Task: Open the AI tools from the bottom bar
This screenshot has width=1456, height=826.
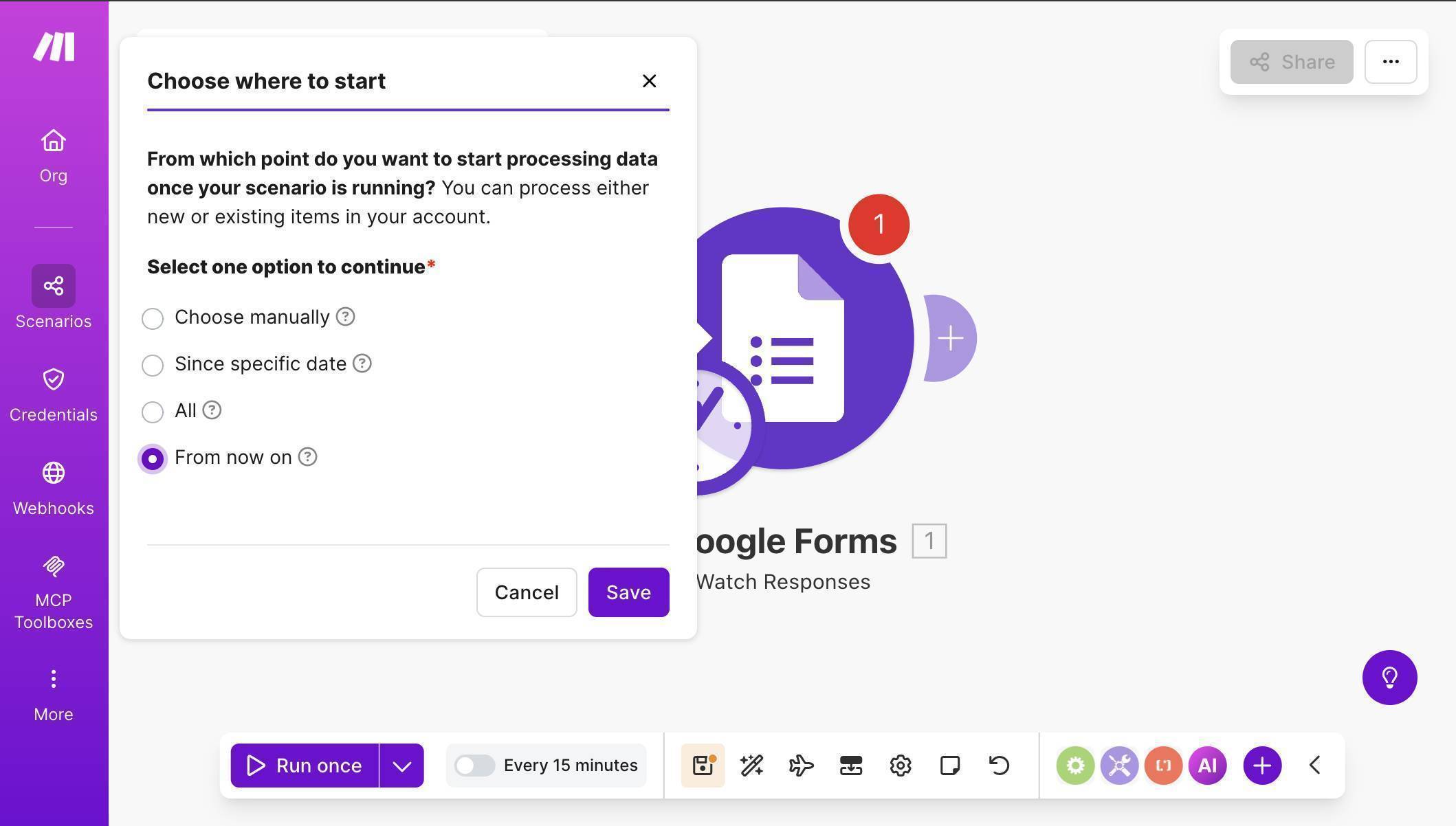Action: click(x=1208, y=765)
